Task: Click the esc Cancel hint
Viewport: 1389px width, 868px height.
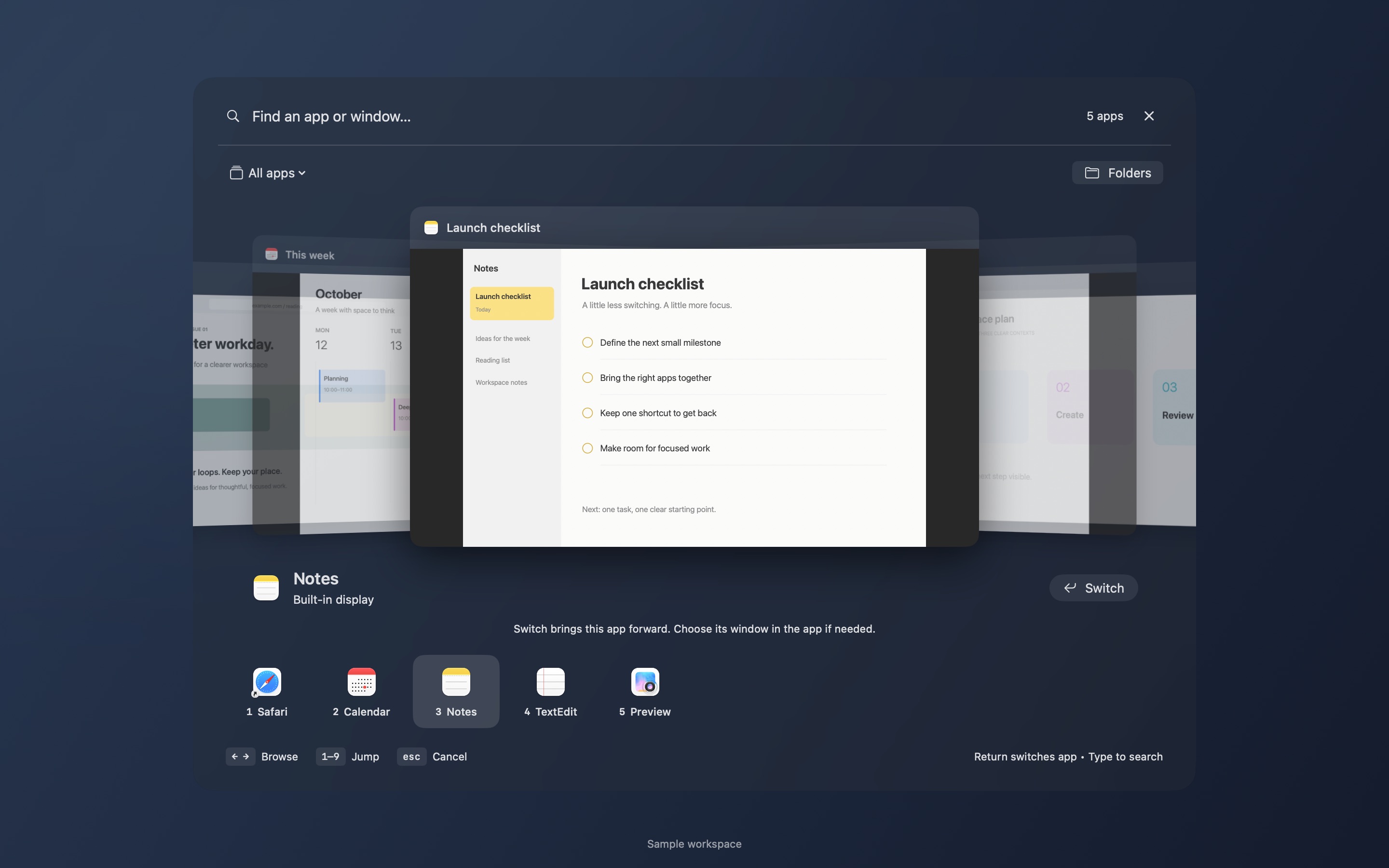Action: coord(432,757)
